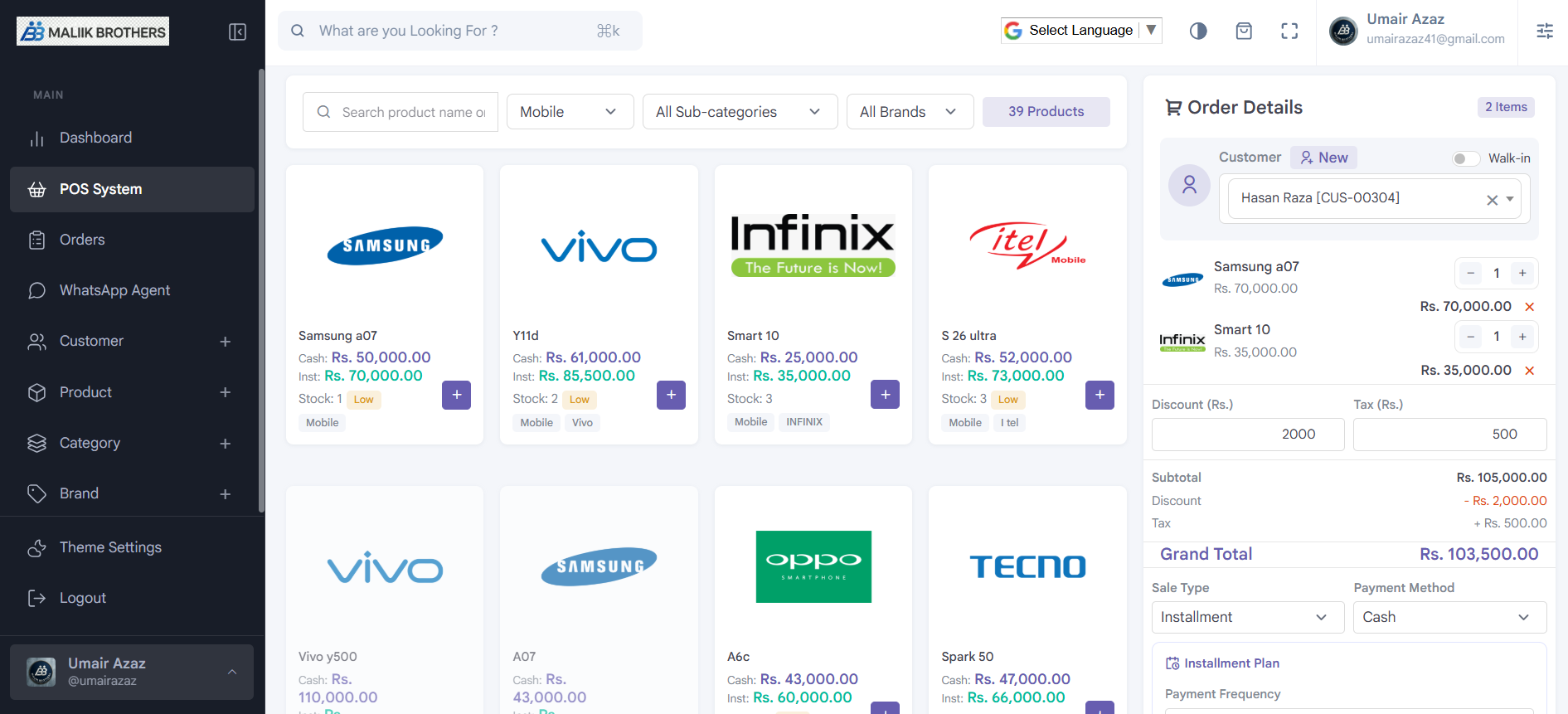Open settings sliders icon at top right

[x=1545, y=32]
